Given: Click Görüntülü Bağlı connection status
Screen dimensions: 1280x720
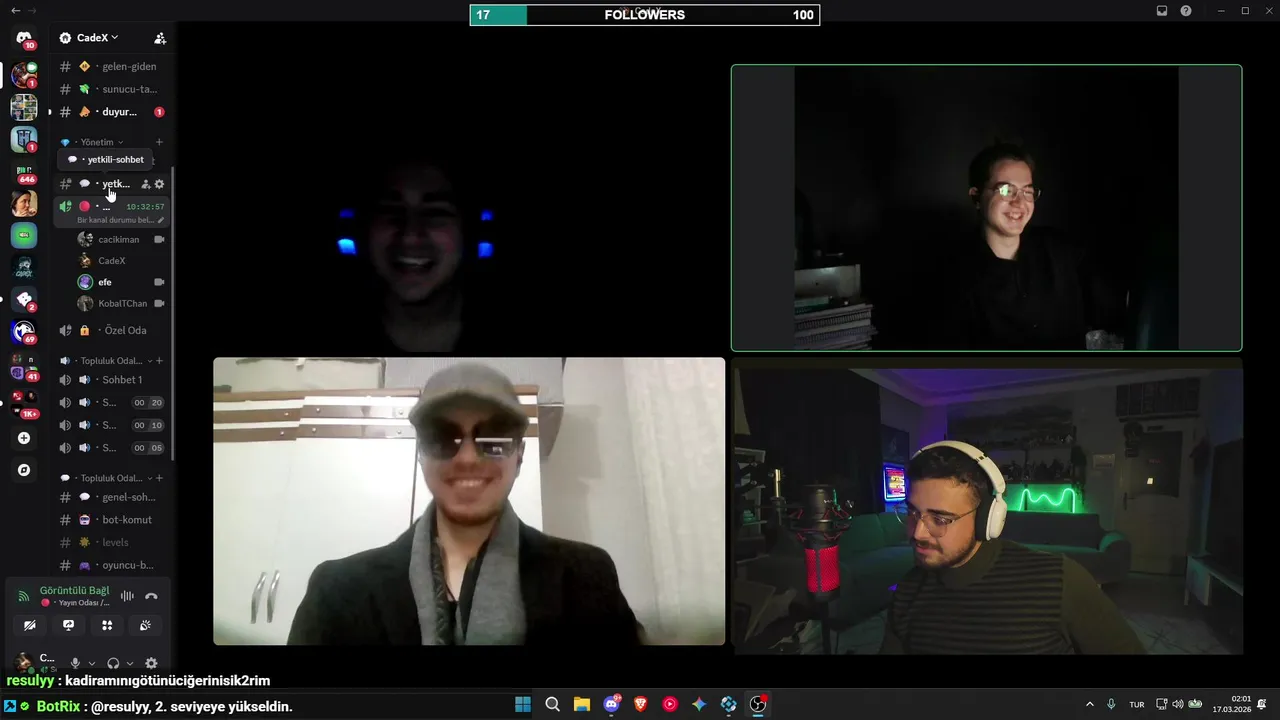Looking at the screenshot, I should (x=74, y=591).
